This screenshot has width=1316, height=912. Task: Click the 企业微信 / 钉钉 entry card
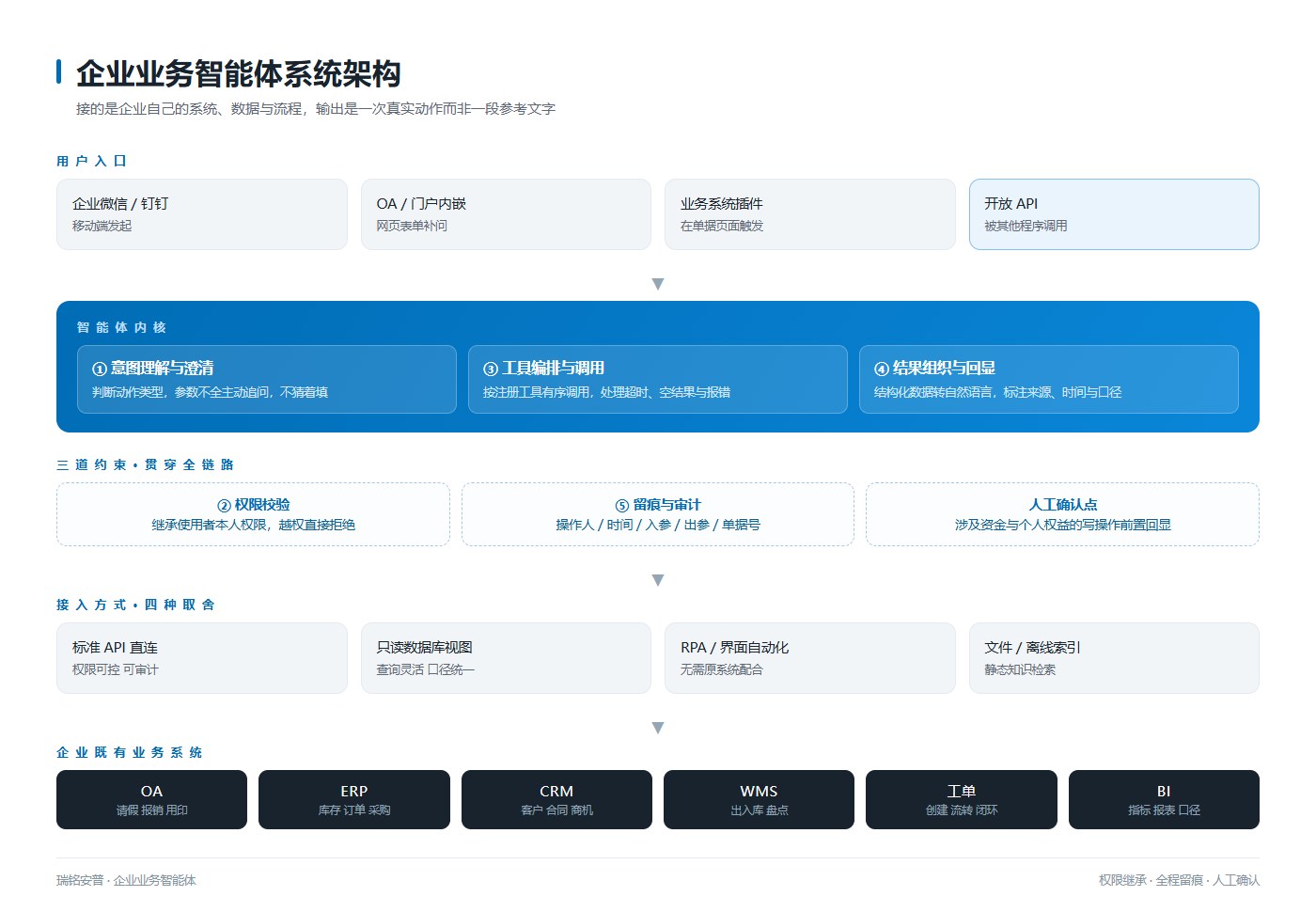201,214
